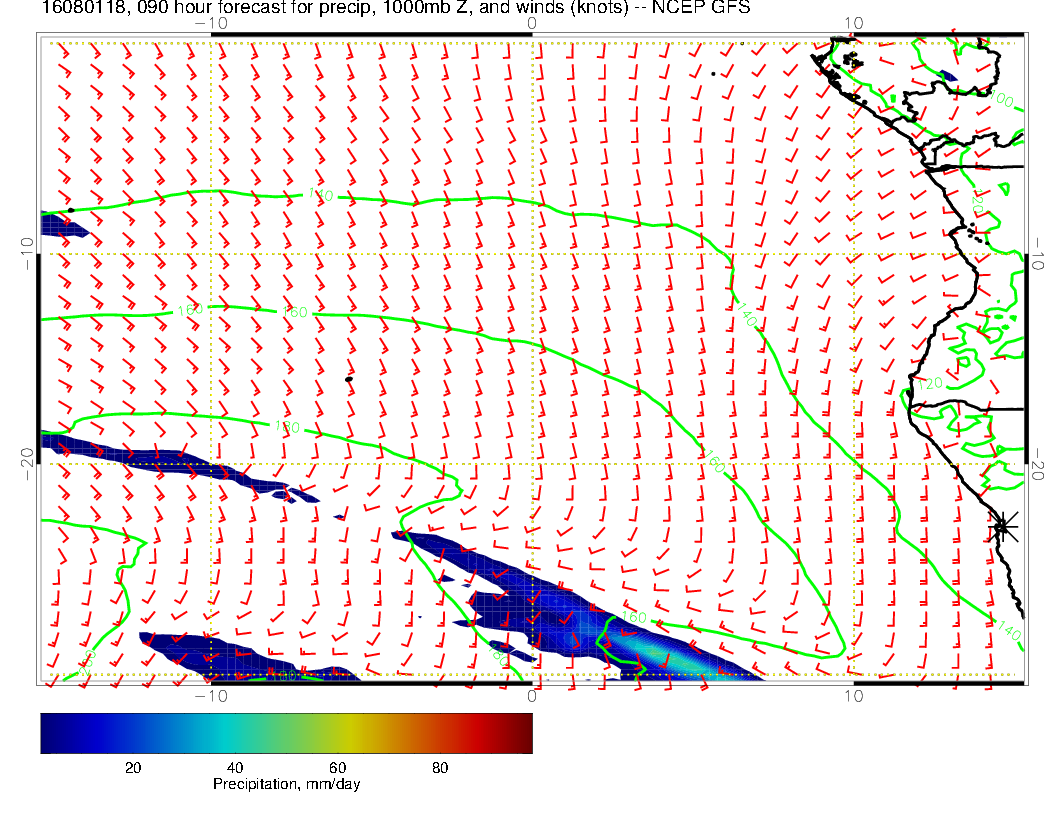
Task: Pick the "-20" latitude label on the right axis
Action: [x=1037, y=464]
